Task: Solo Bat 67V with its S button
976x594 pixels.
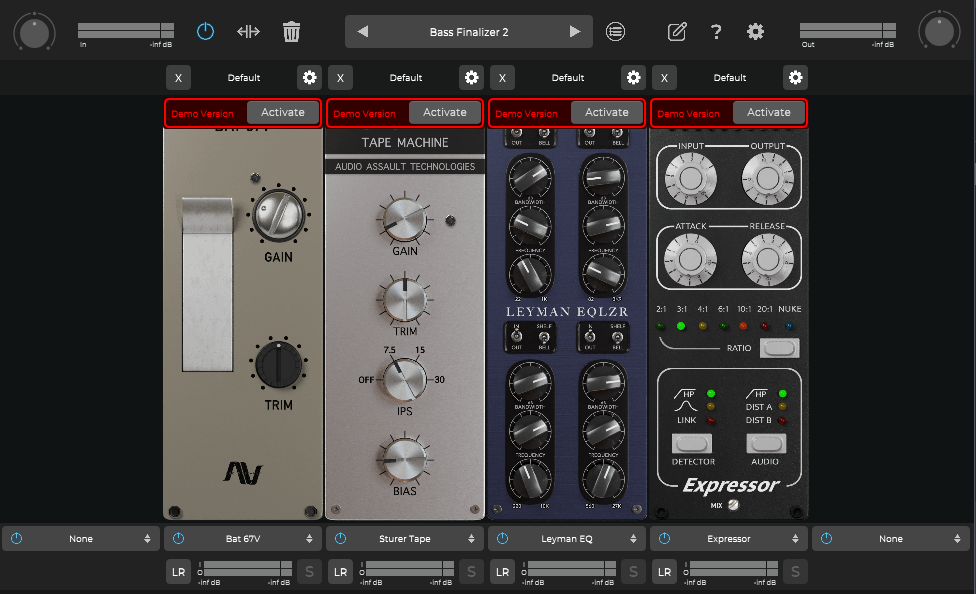Action: pyautogui.click(x=309, y=572)
